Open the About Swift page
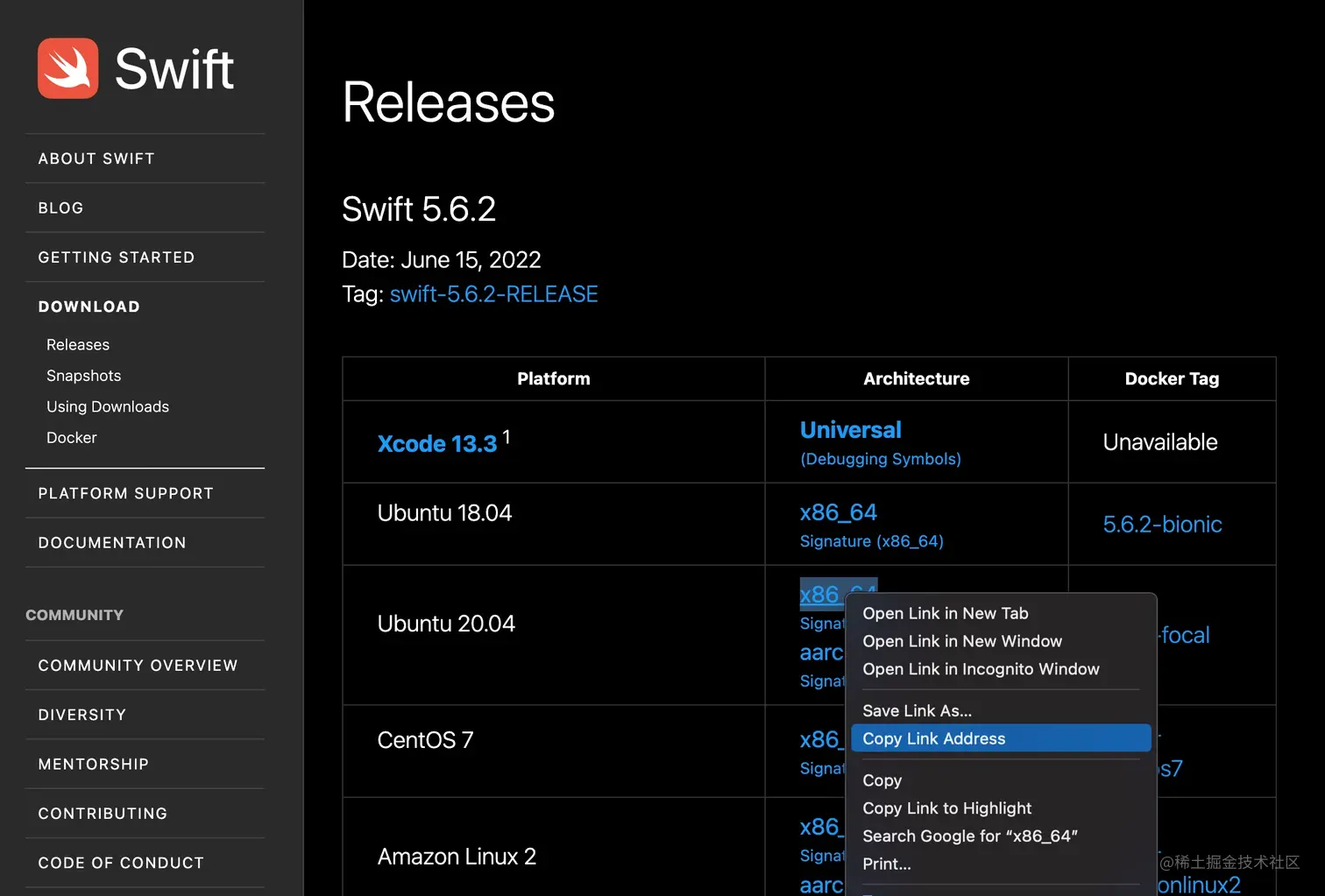 click(x=96, y=159)
